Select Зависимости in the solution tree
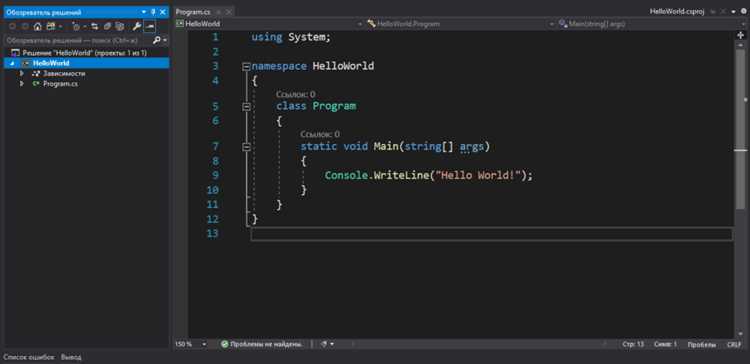Screen dimensions: 750x364 pyautogui.click(x=64, y=73)
